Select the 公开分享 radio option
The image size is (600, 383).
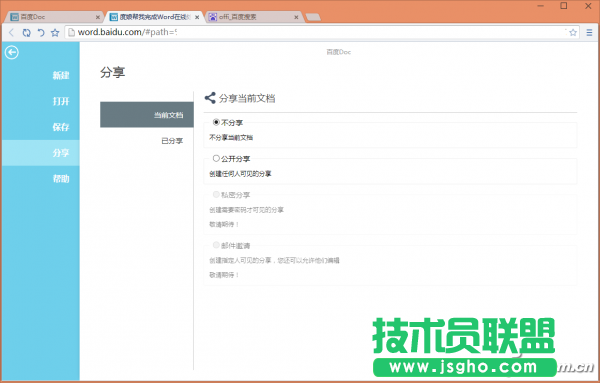[216, 158]
